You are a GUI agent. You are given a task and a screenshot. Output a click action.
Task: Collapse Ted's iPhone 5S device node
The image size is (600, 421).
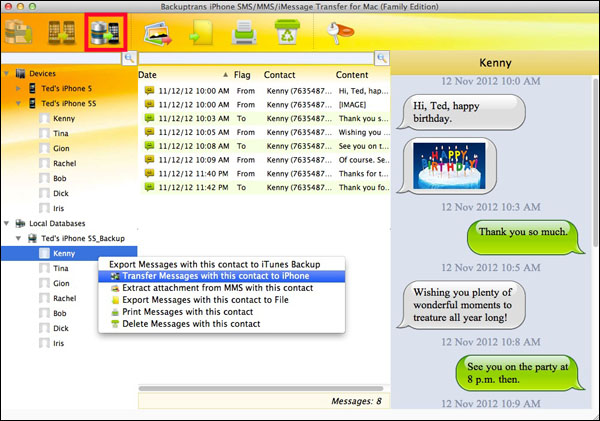tap(18, 103)
